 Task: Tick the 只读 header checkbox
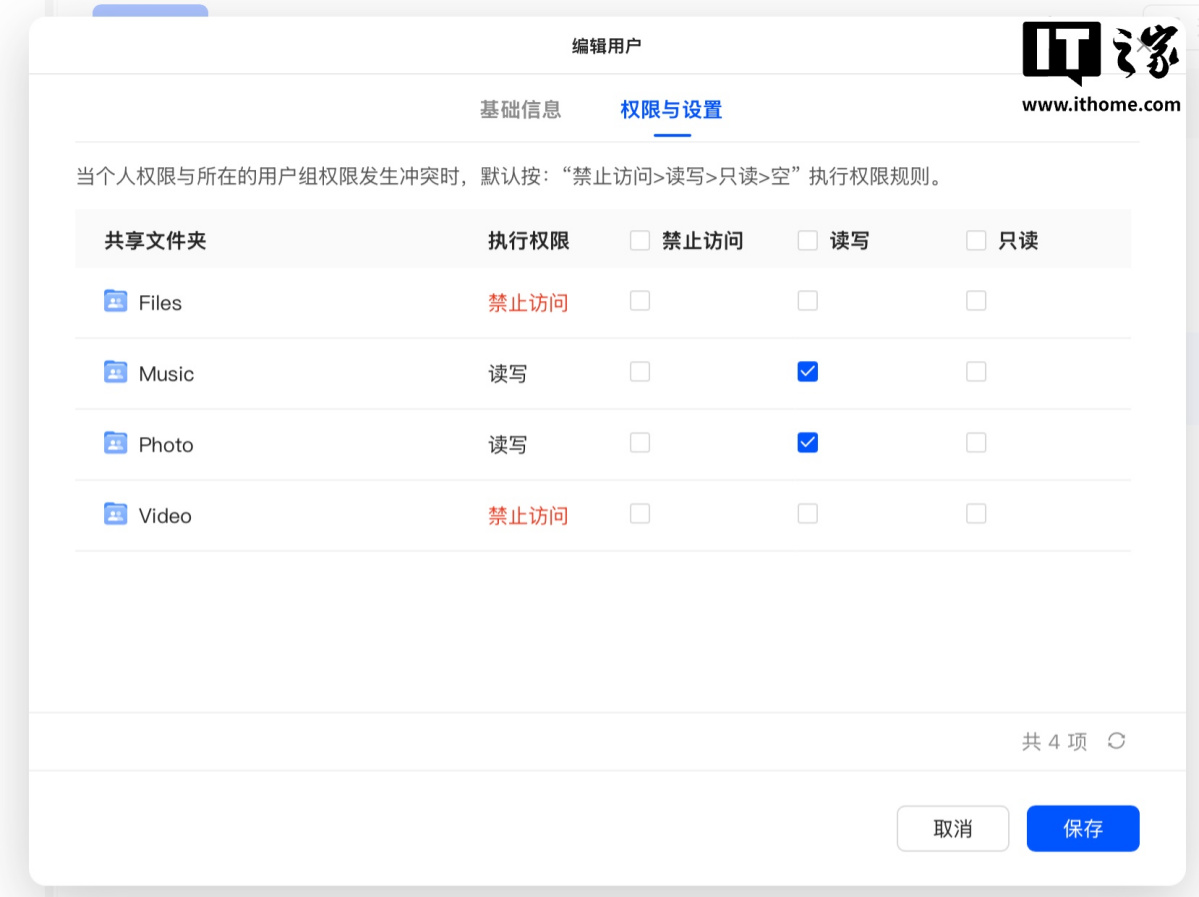(976, 240)
